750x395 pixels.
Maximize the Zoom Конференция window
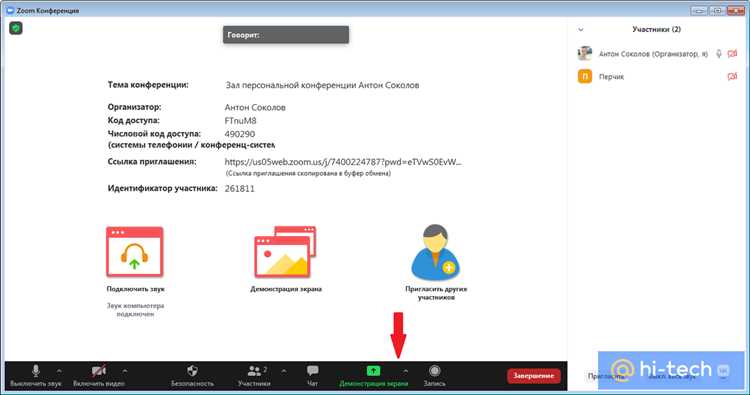[717, 11]
